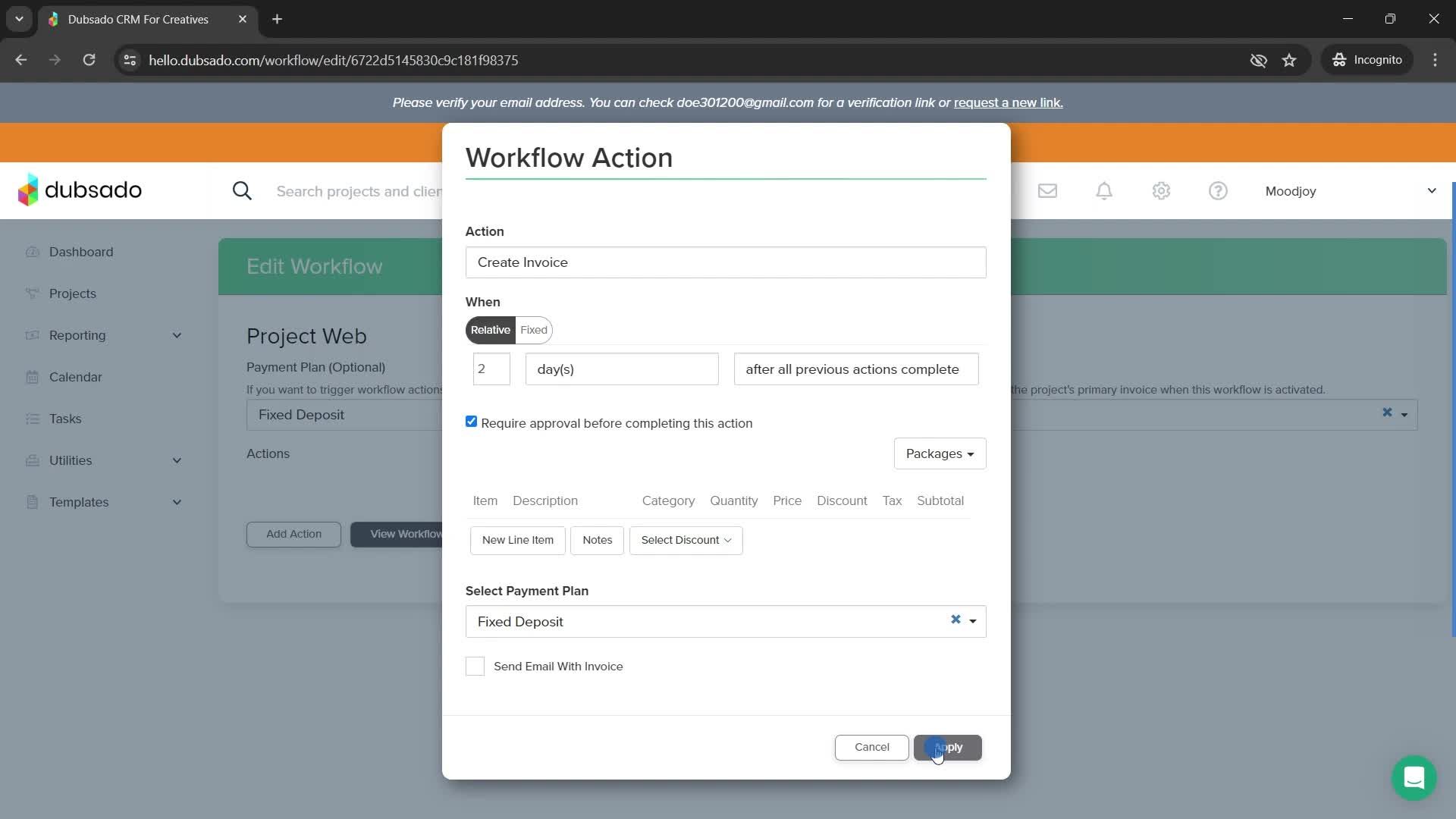Uncheck Require approval before completing
1456x819 pixels.
point(471,422)
